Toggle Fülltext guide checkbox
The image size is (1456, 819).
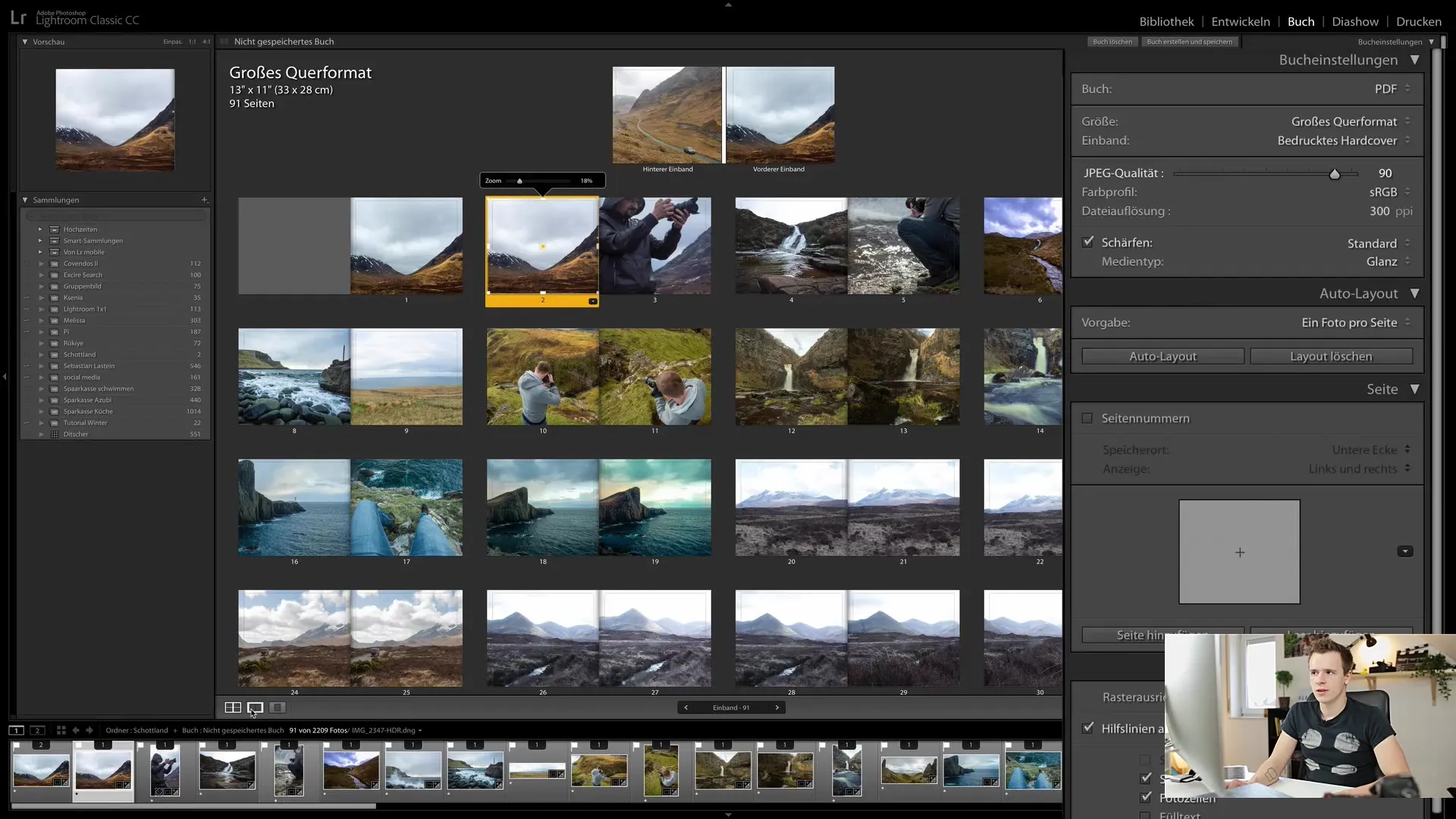point(1146,815)
